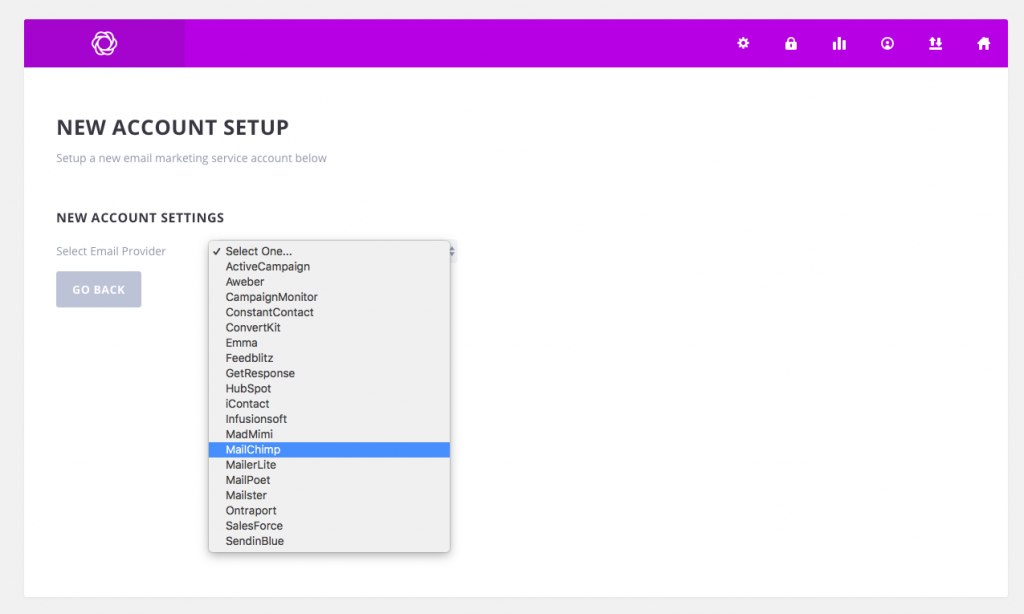Viewport: 1024px width, 614px height.
Task: Pick CampaignMonitor provider
Action: coord(329,297)
